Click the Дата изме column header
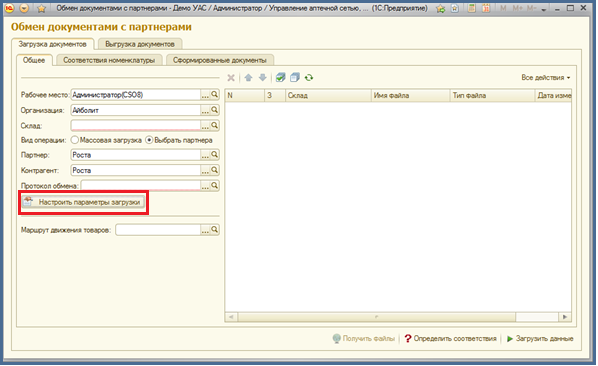Viewport: 598px width, 366px height. (553, 96)
